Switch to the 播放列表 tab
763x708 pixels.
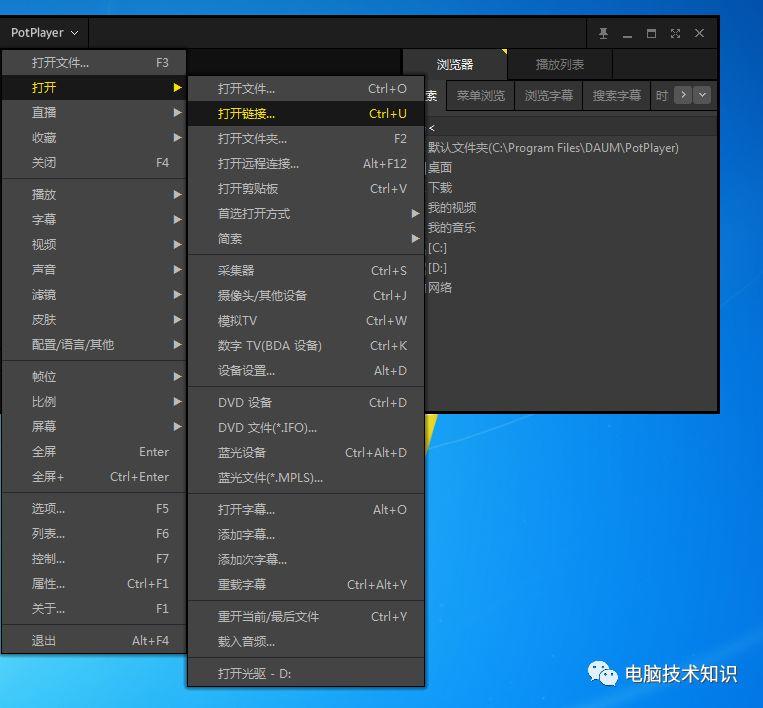point(560,64)
